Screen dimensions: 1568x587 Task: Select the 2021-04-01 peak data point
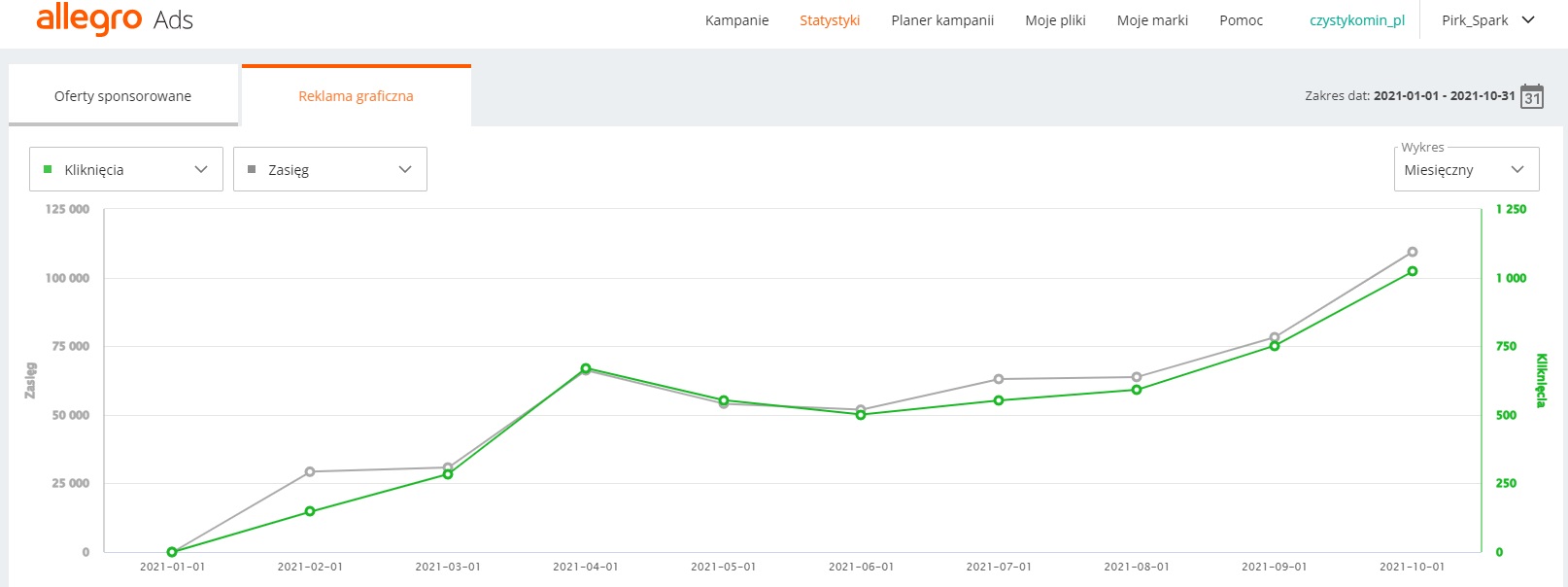(586, 368)
